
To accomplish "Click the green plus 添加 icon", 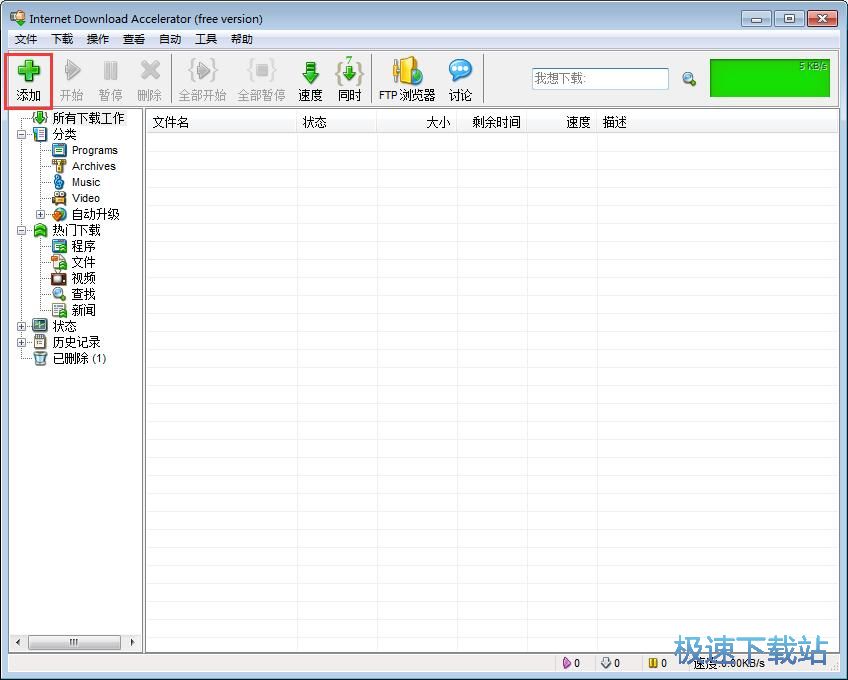I will click(28, 71).
